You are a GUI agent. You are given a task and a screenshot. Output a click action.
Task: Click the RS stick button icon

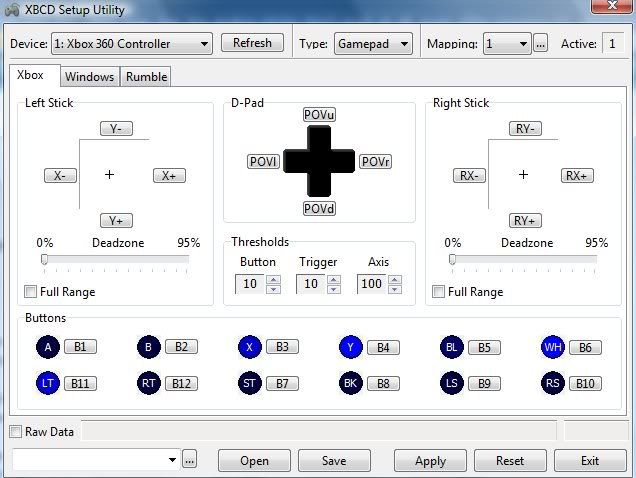(x=553, y=383)
